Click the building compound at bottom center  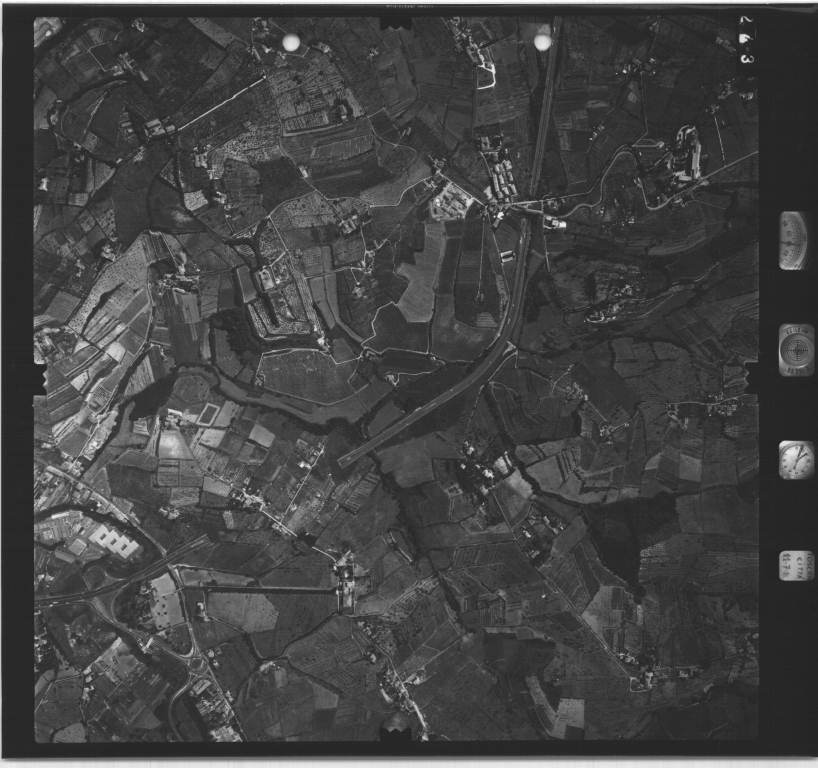click(347, 585)
